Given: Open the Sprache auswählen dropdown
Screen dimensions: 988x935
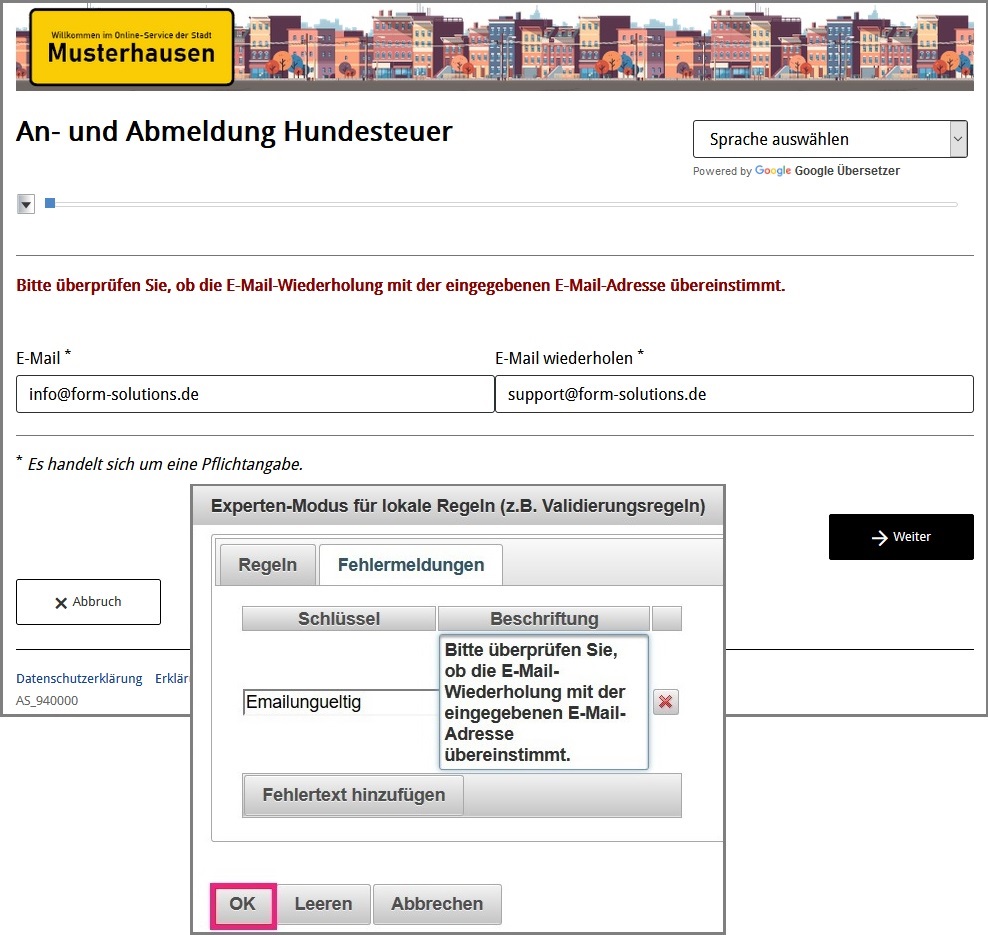Looking at the screenshot, I should (820, 139).
